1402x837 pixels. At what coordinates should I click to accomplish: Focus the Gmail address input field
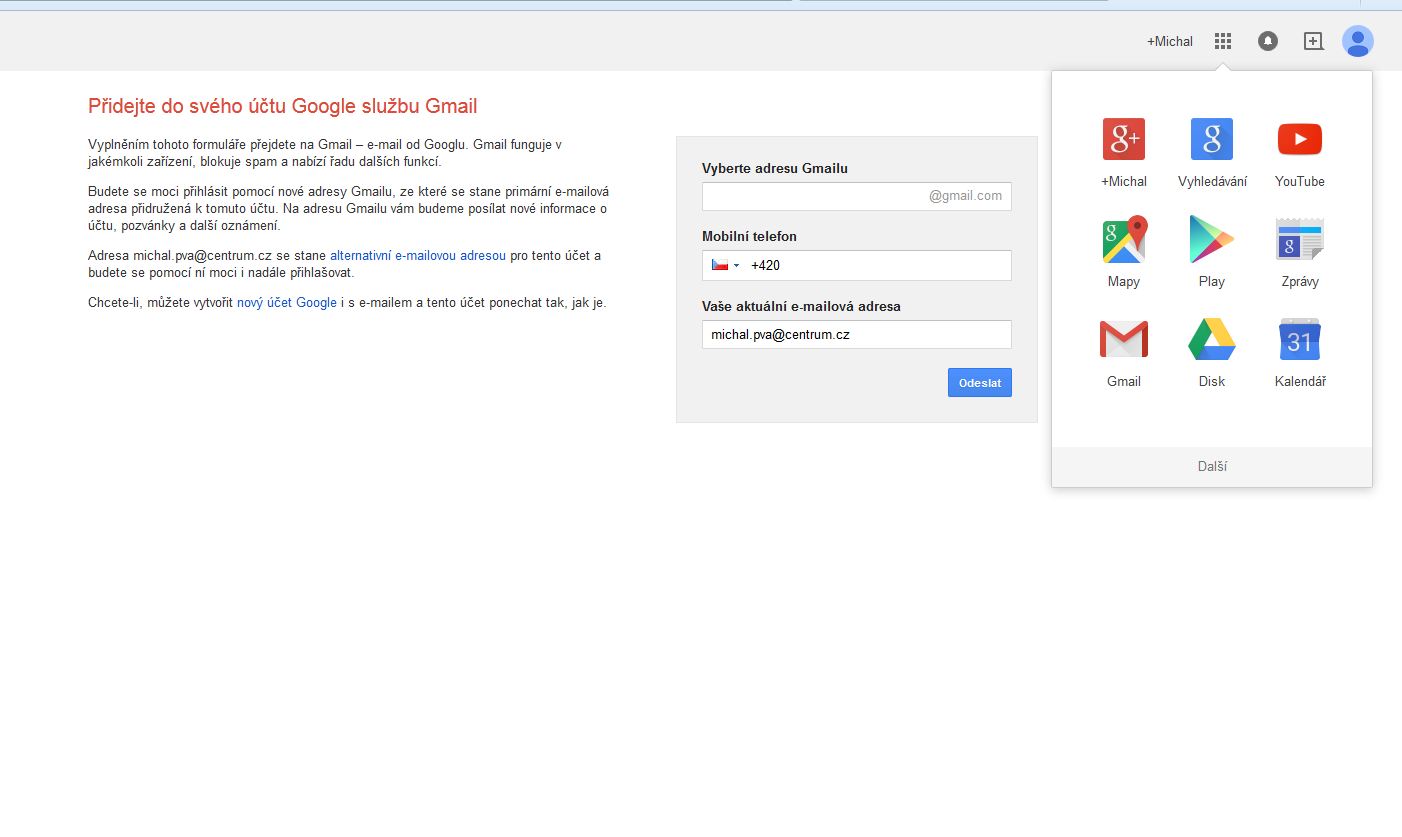pyautogui.click(x=857, y=196)
